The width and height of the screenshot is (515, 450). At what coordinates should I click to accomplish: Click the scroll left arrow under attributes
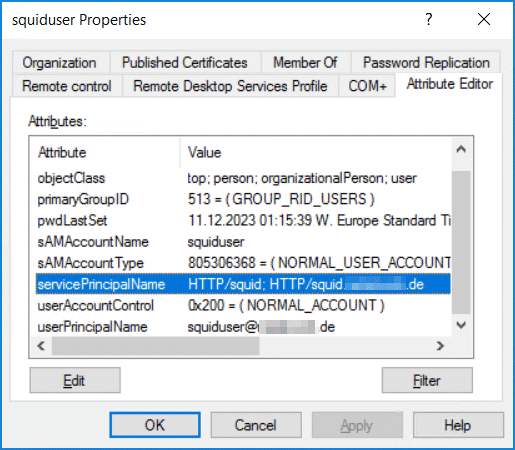click(41, 346)
